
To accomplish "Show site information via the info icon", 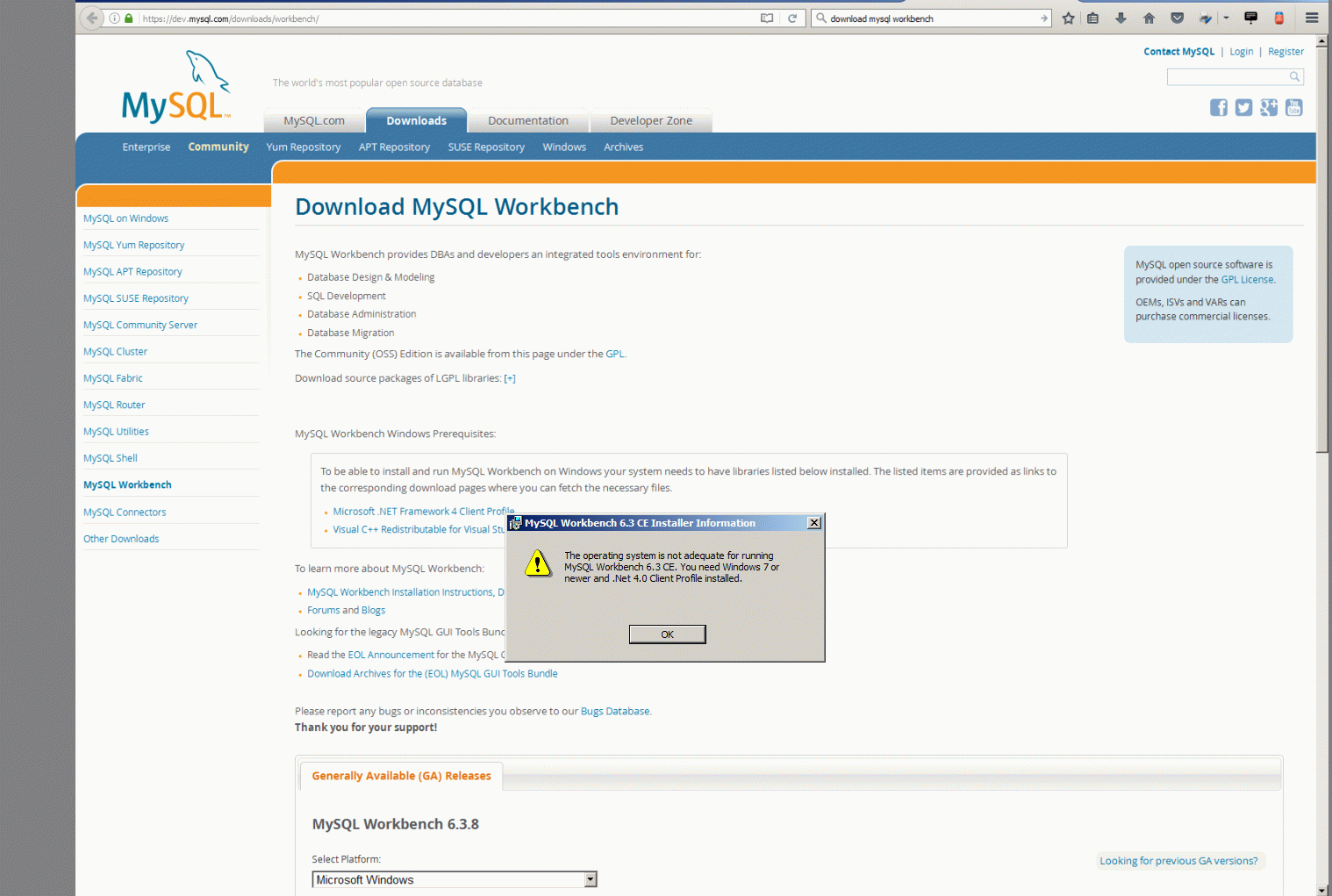I will pyautogui.click(x=114, y=18).
